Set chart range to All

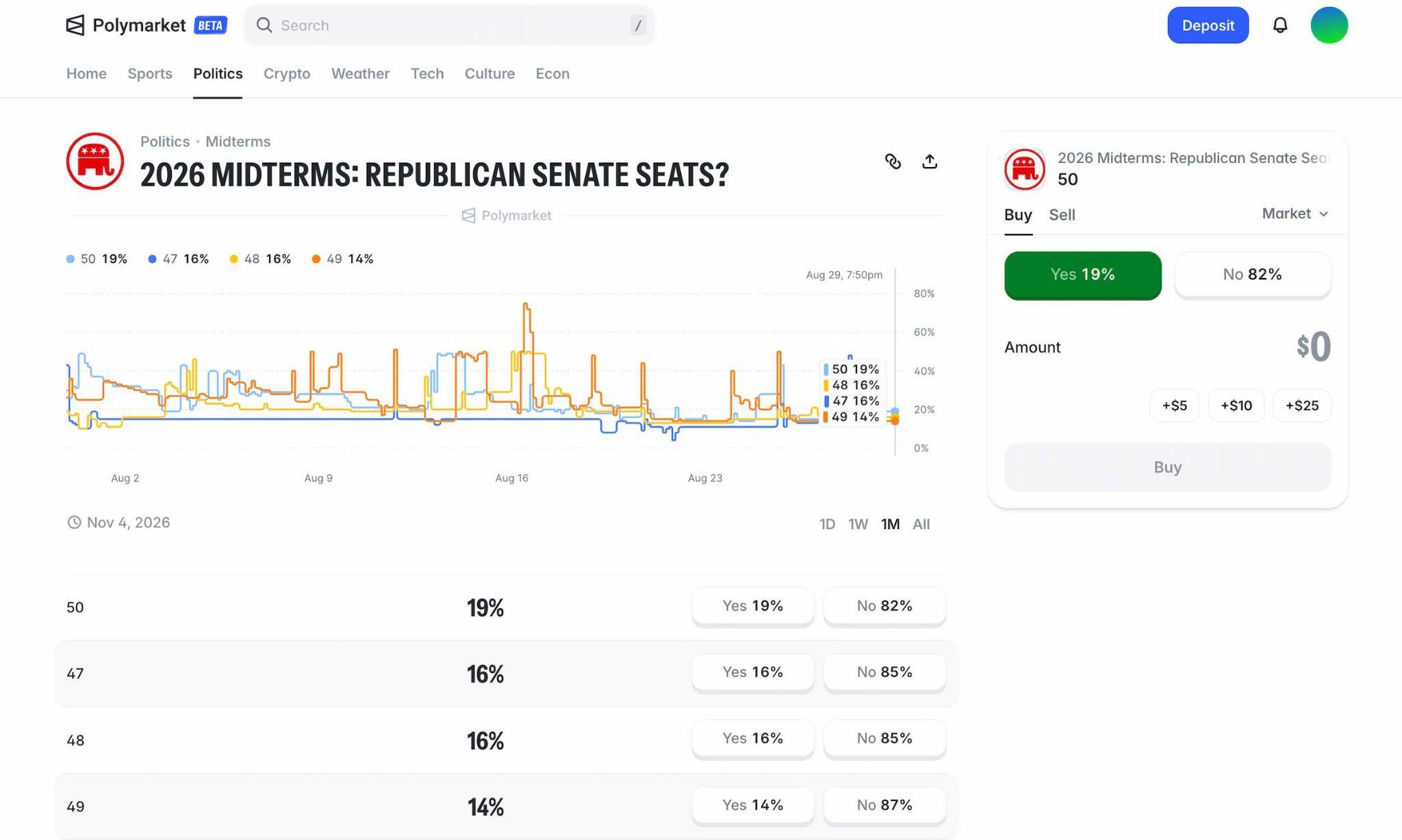921,524
